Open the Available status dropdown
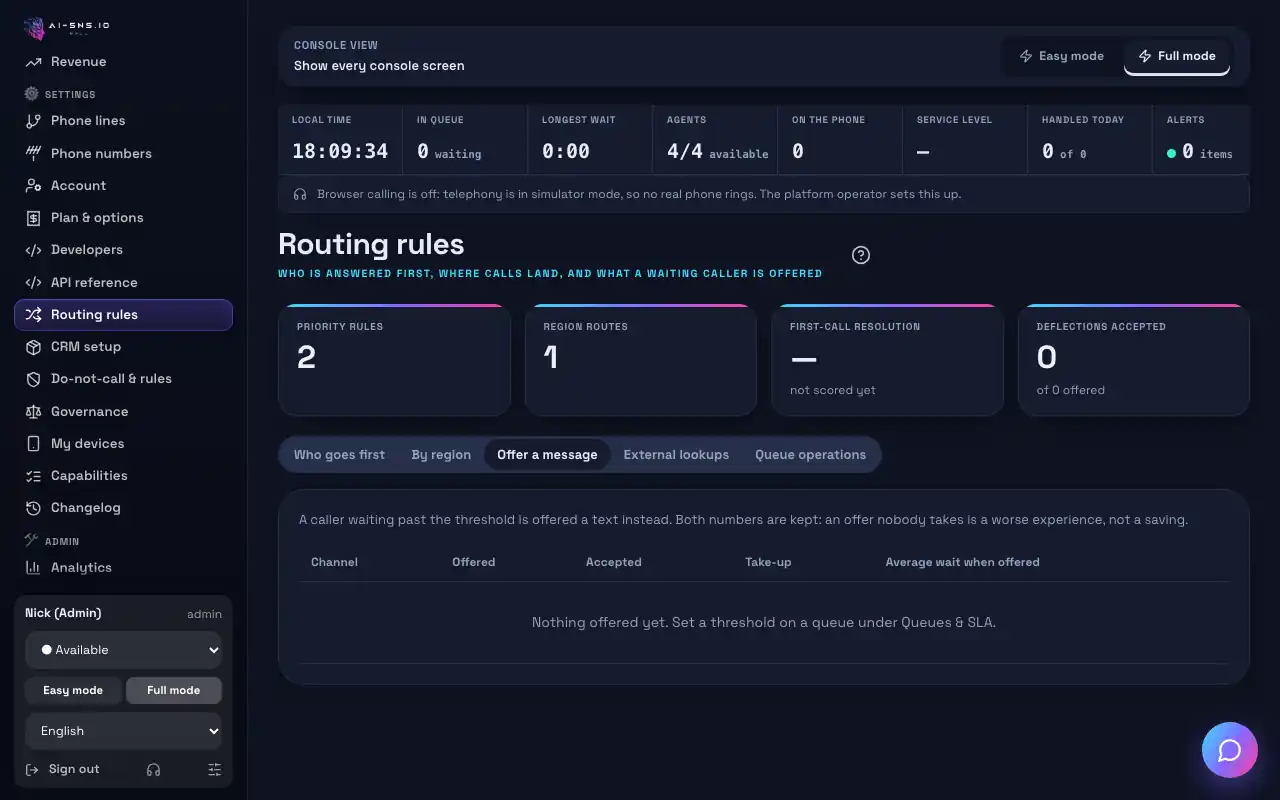 tap(124, 650)
